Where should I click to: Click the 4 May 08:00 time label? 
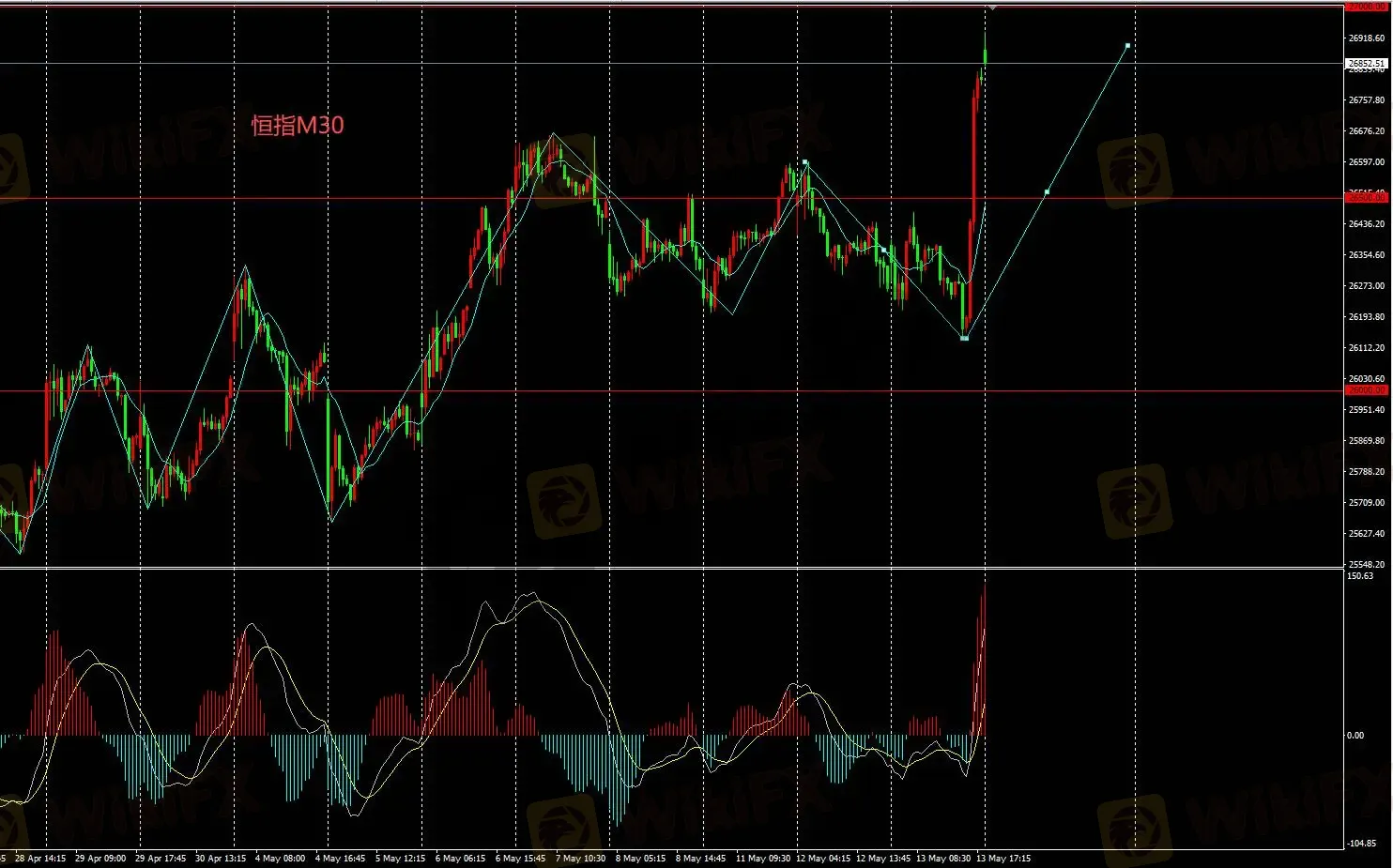280,859
